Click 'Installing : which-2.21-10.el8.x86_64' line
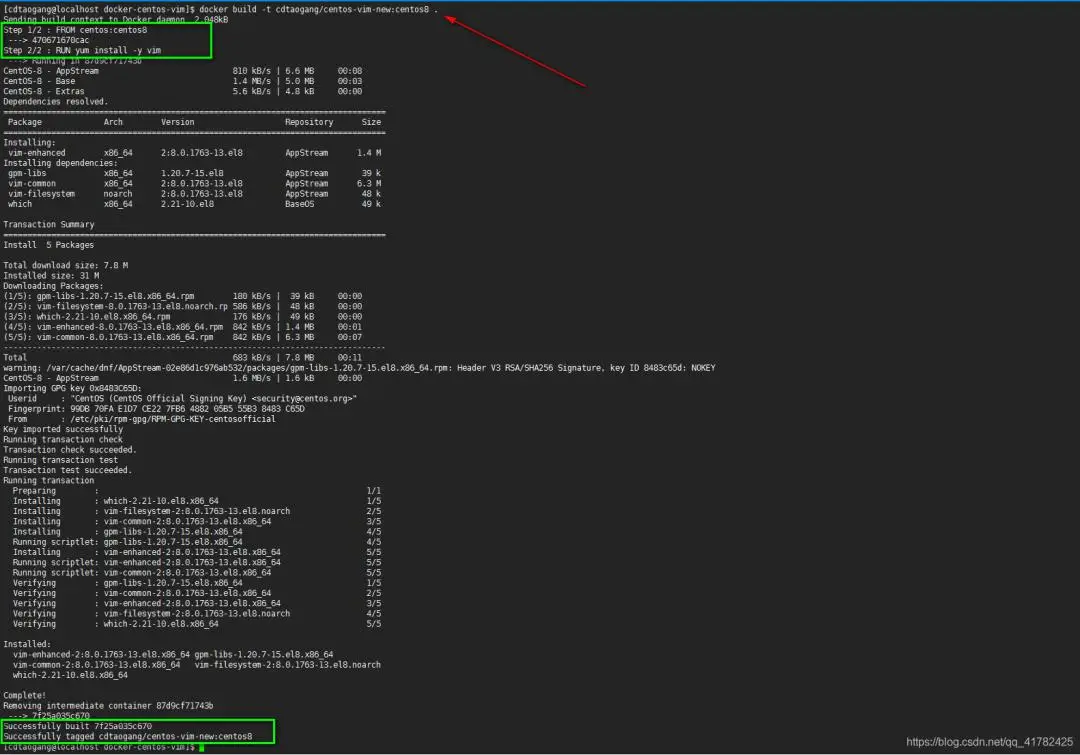Screen dimensions: 1080x755 pyautogui.click(x=197, y=501)
